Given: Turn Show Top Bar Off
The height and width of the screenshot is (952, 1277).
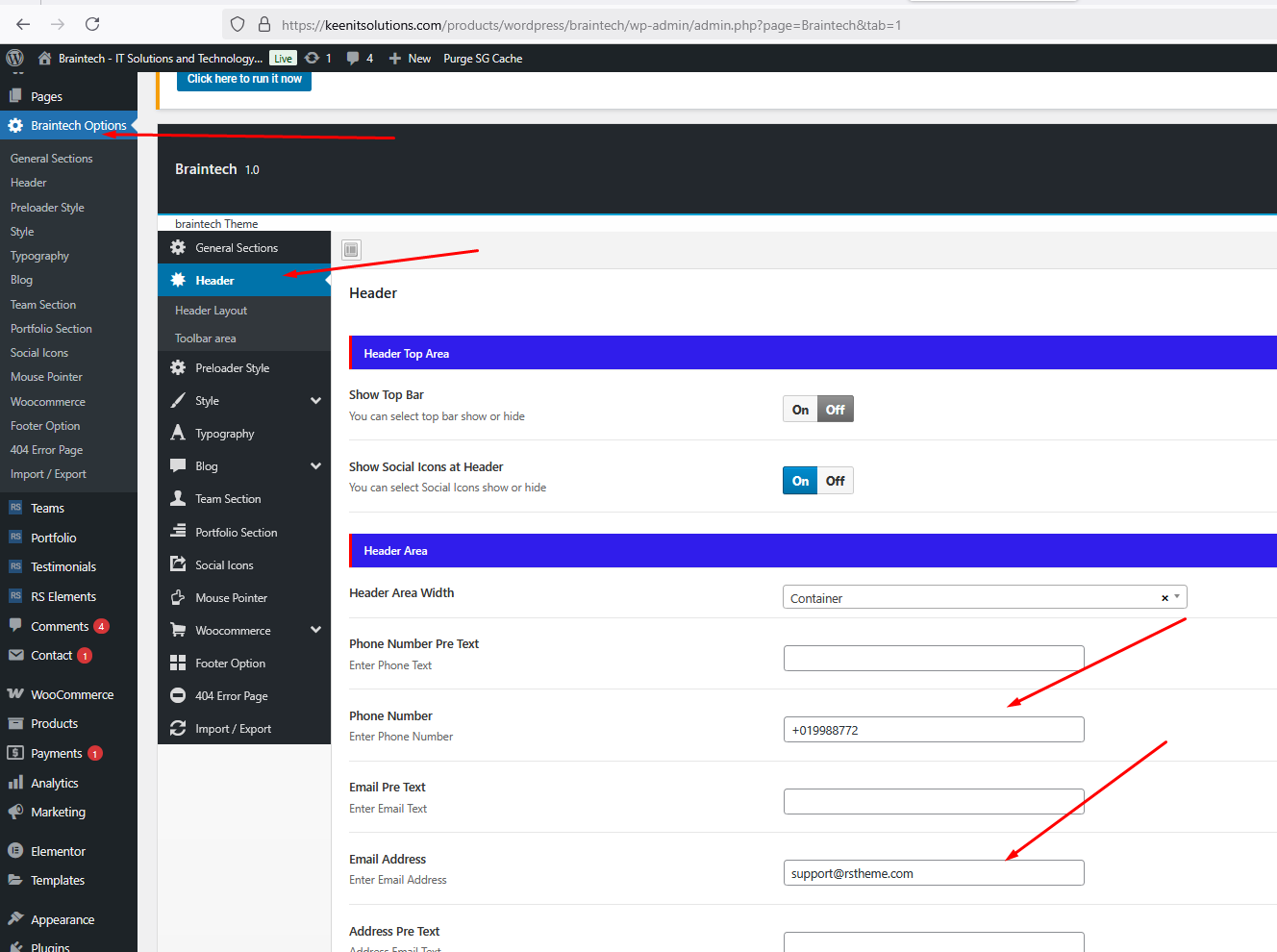Looking at the screenshot, I should [836, 410].
